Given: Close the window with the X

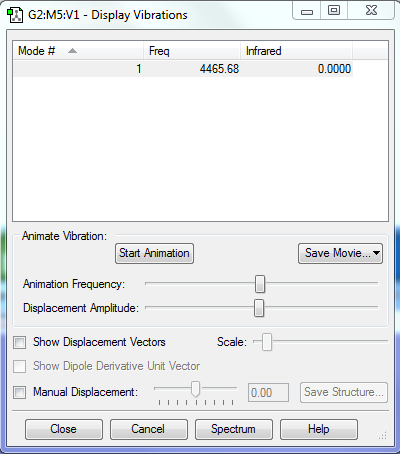Looking at the screenshot, I should [x=371, y=11].
